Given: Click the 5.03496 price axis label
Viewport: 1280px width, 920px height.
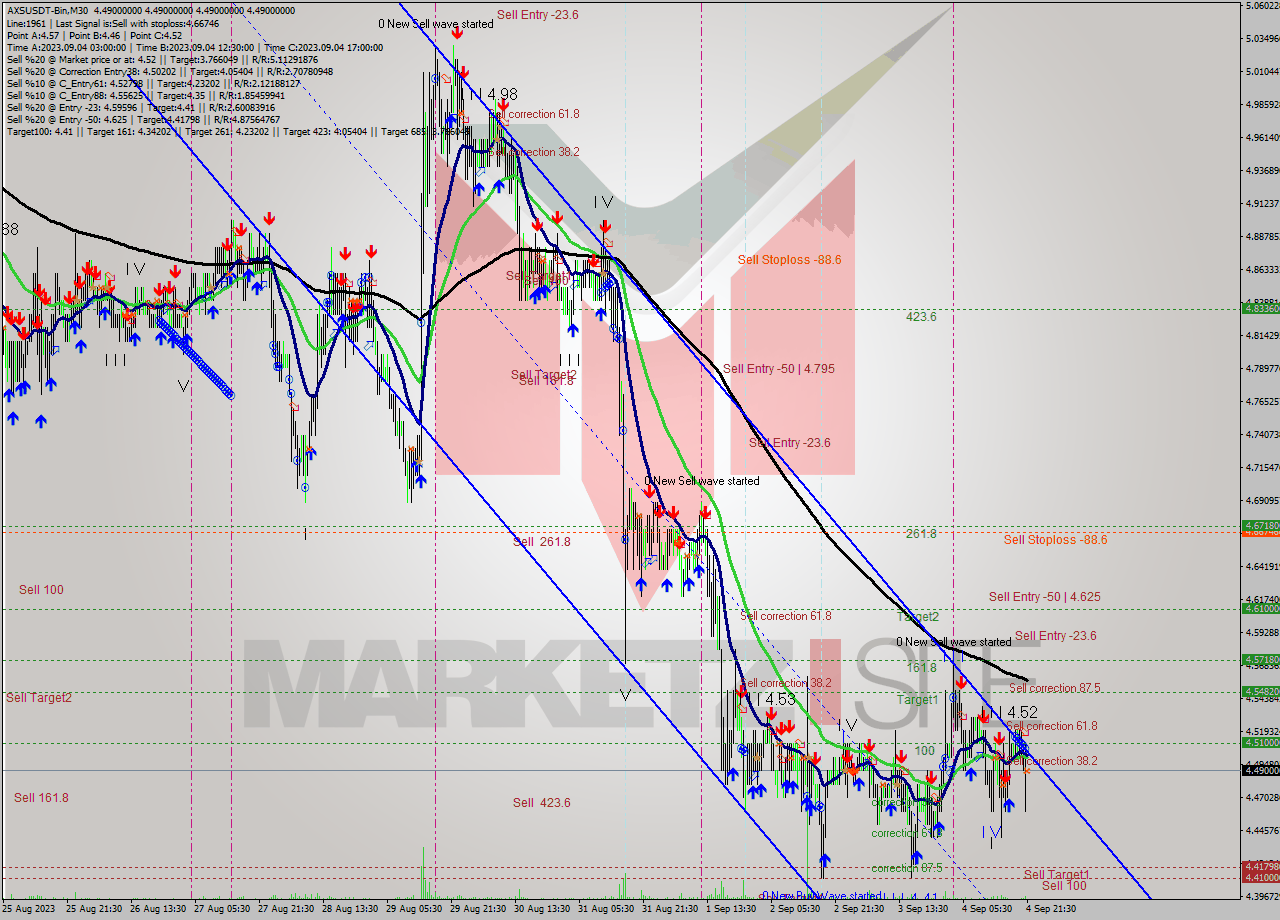Looking at the screenshot, I should point(1262,39).
